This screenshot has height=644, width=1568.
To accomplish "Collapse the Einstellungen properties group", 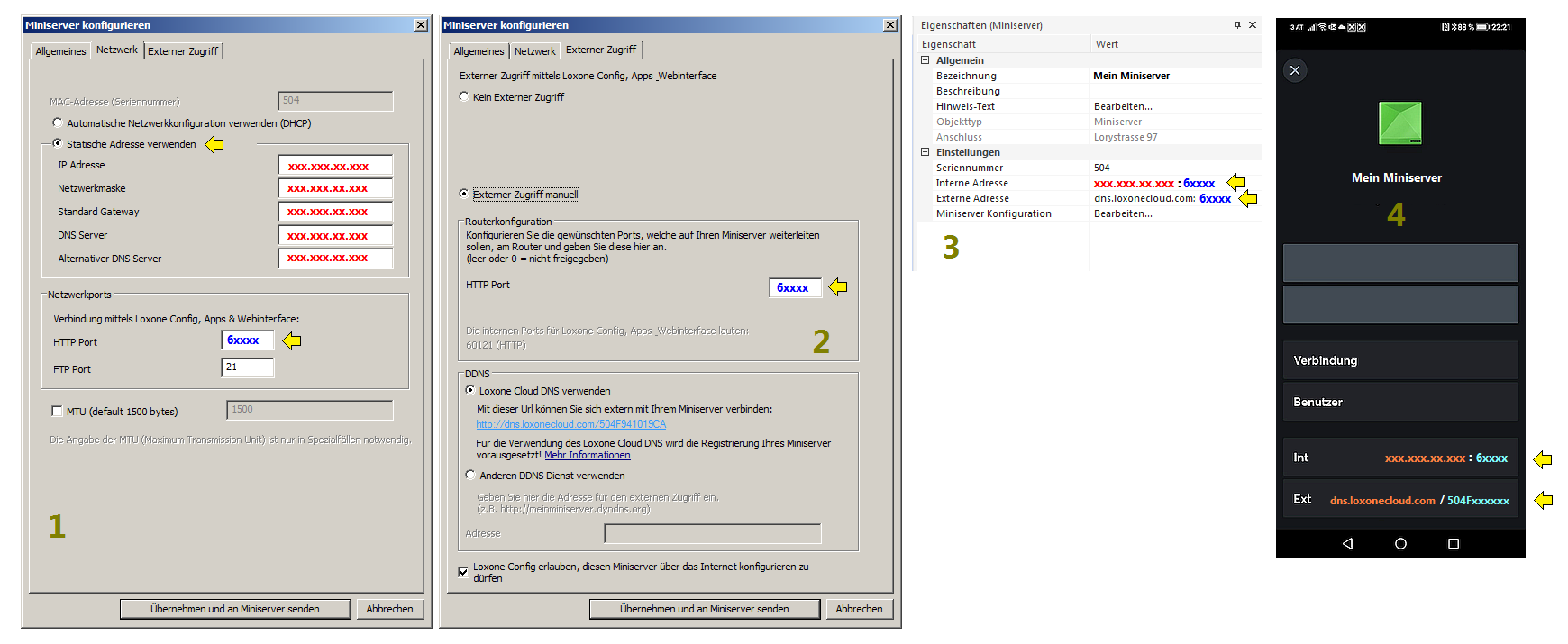I will point(925,152).
